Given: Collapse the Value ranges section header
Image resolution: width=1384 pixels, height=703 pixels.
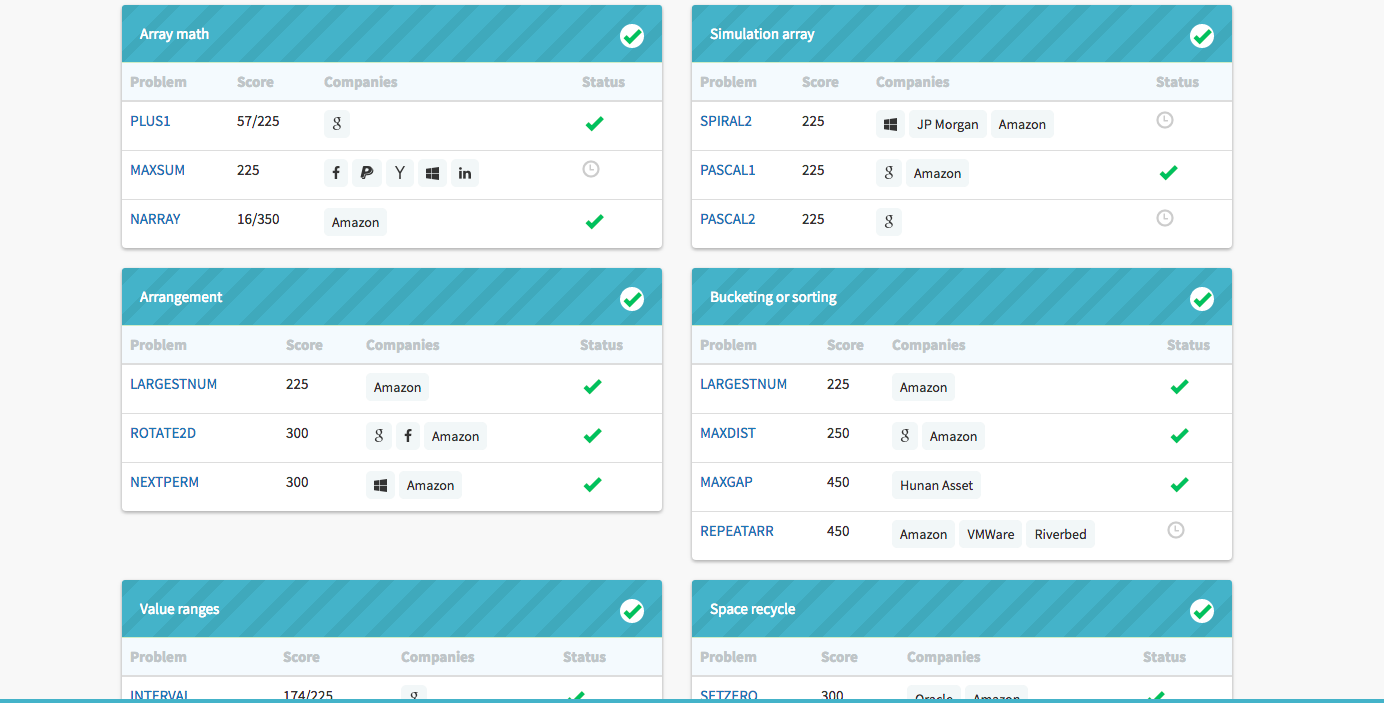Looking at the screenshot, I should 180,609.
